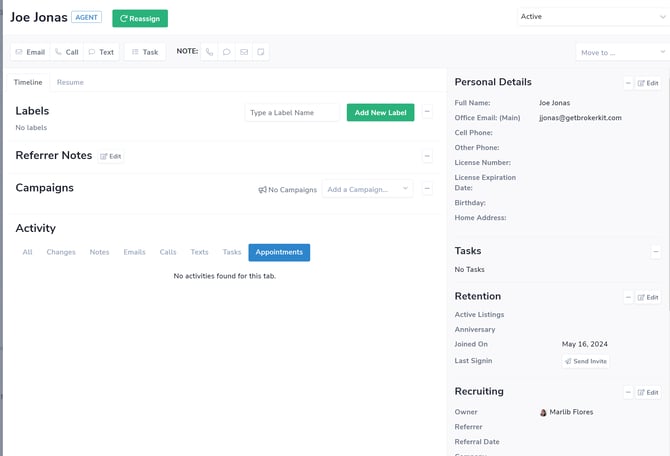Image resolution: width=670 pixels, height=456 pixels.
Task: Show the Calls activity tab
Action: [168, 252]
